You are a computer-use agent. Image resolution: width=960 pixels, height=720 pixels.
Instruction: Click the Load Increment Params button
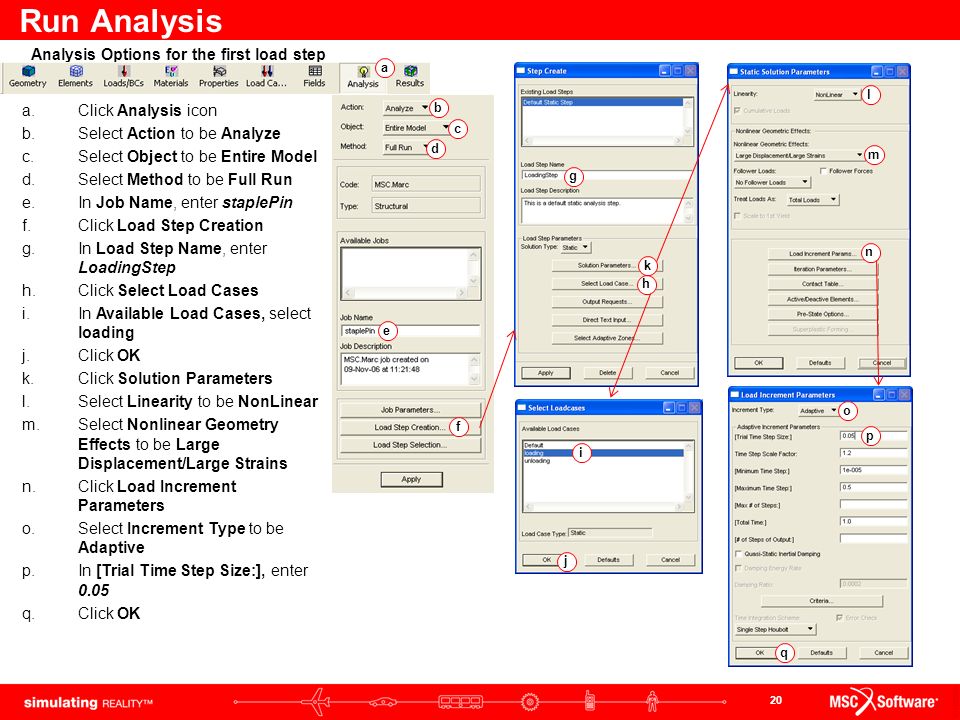(x=822, y=253)
